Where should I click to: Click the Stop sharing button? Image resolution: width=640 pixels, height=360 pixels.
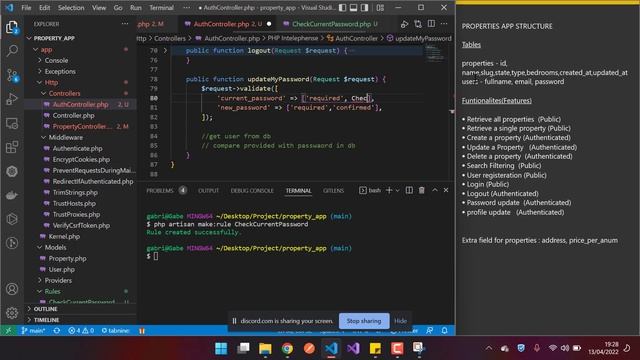(x=364, y=321)
